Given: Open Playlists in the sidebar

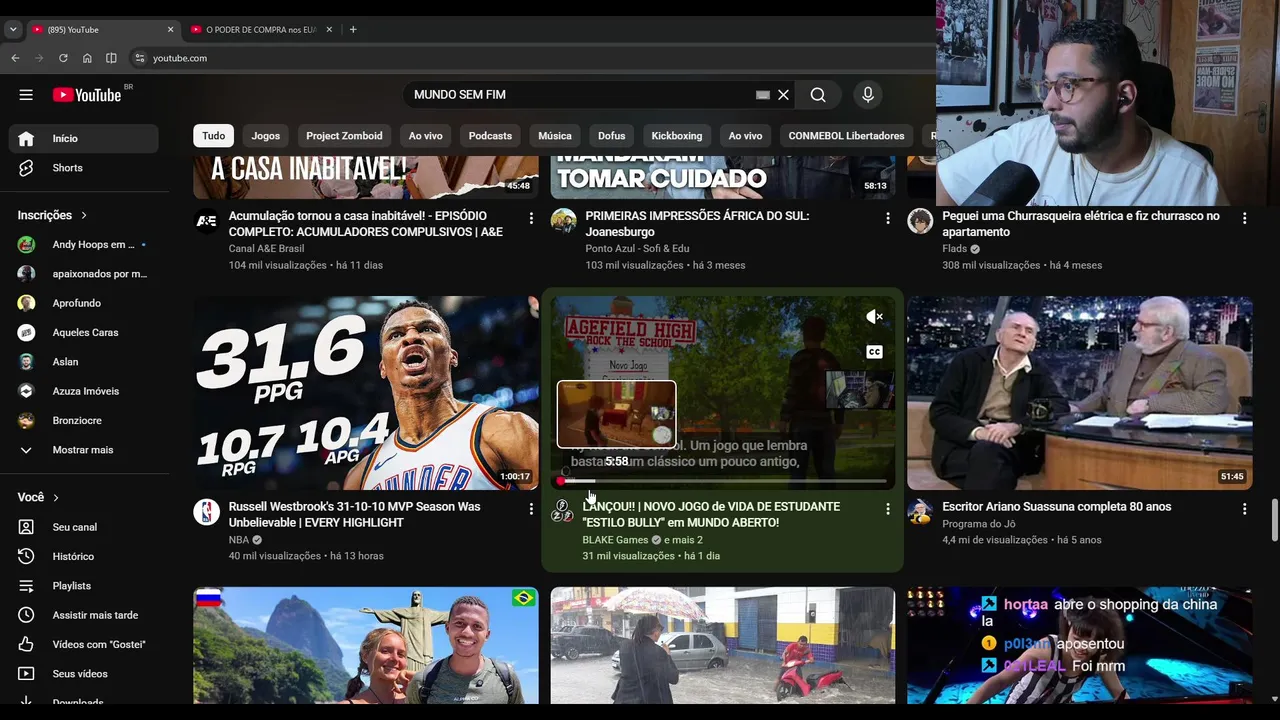Looking at the screenshot, I should pos(83,586).
